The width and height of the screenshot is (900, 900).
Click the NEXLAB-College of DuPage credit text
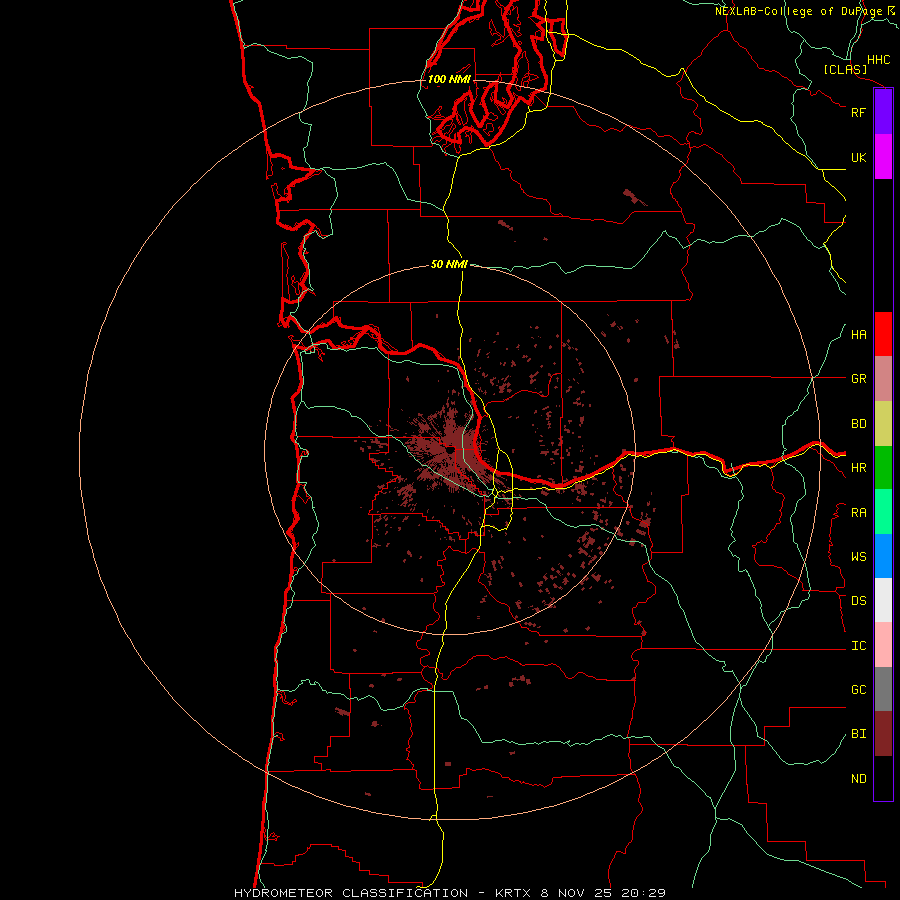(x=799, y=11)
